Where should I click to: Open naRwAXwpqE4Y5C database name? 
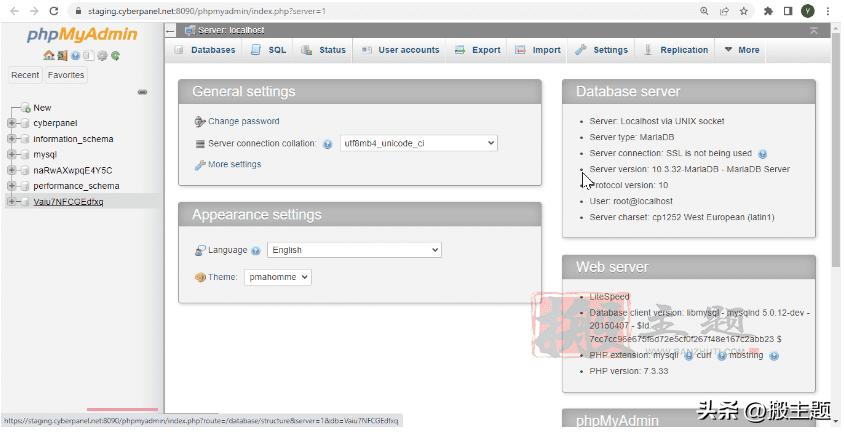click(x=73, y=170)
